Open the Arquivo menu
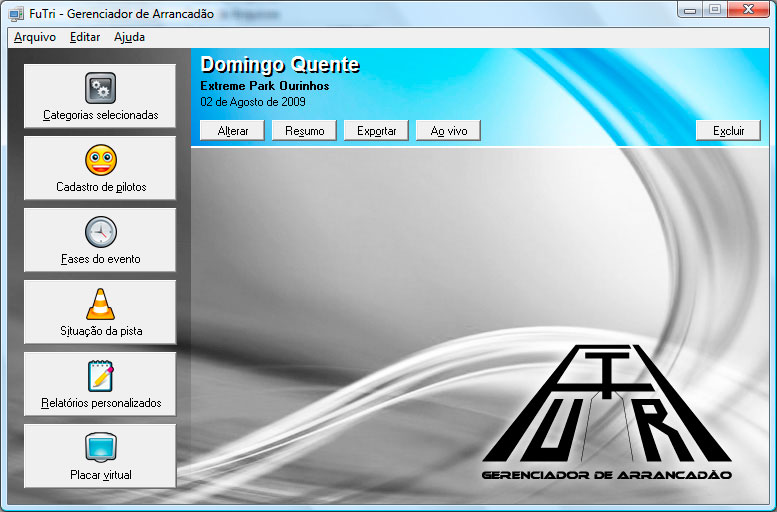This screenshot has width=777, height=512. point(35,37)
